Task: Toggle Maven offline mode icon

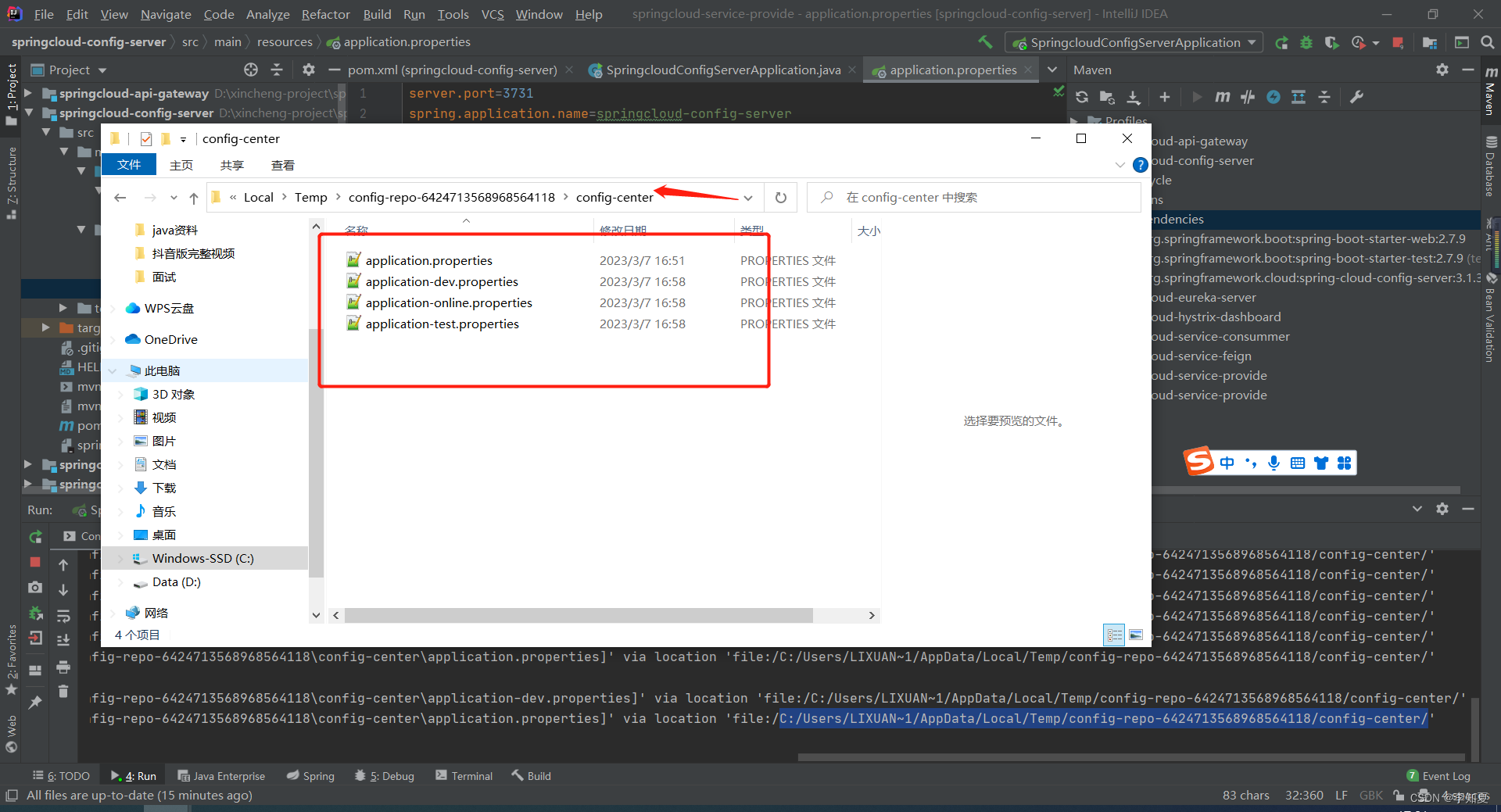Action: point(1274,97)
